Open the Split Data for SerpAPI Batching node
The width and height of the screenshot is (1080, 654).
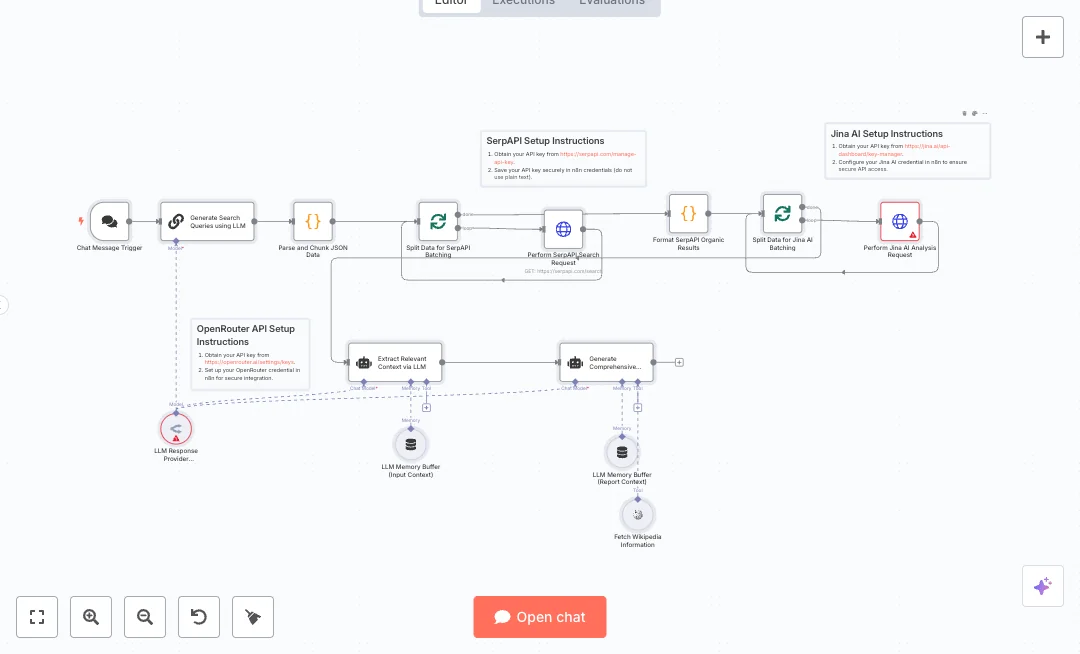coord(437,221)
